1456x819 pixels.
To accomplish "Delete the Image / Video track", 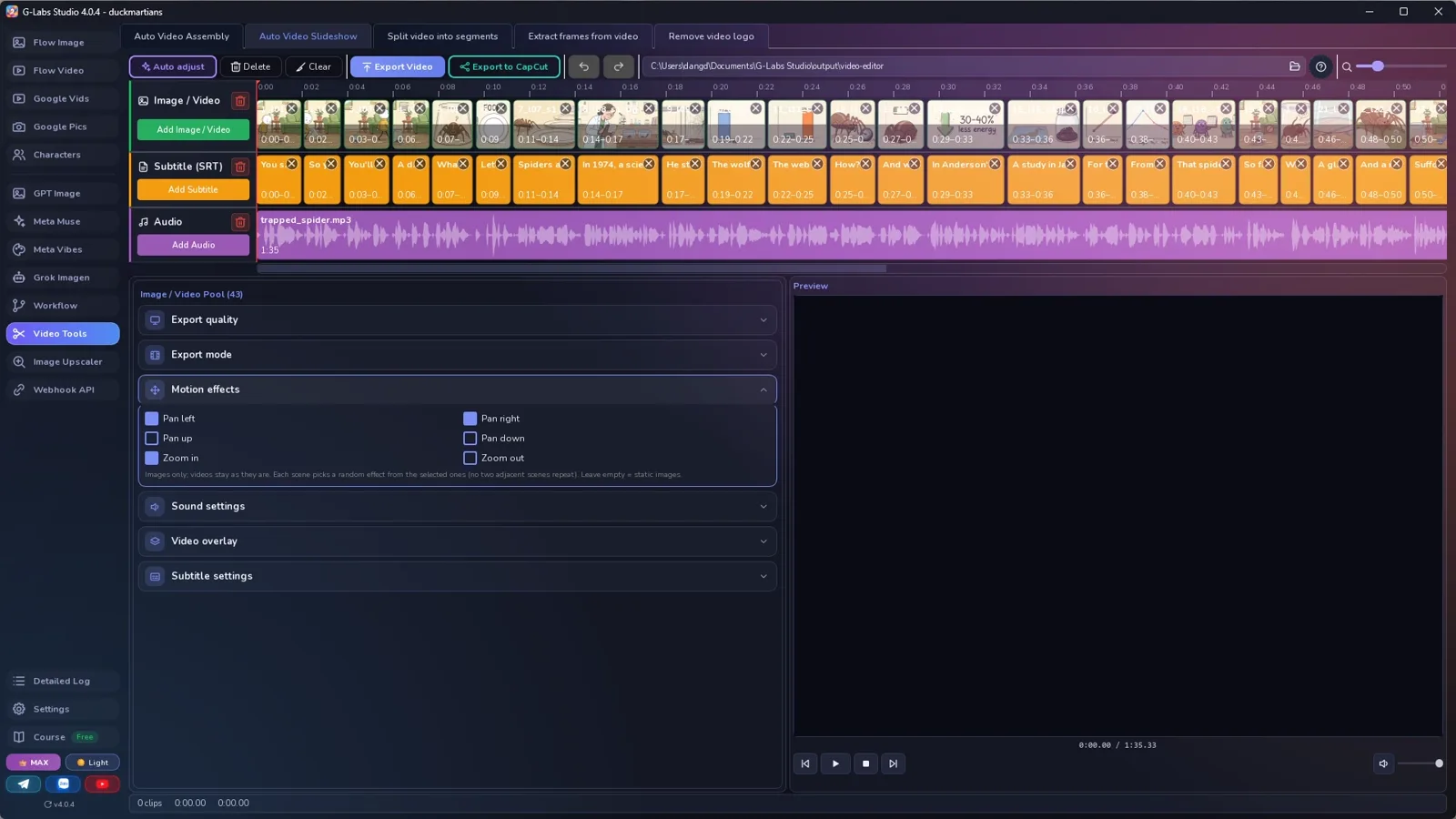I will tap(240, 101).
